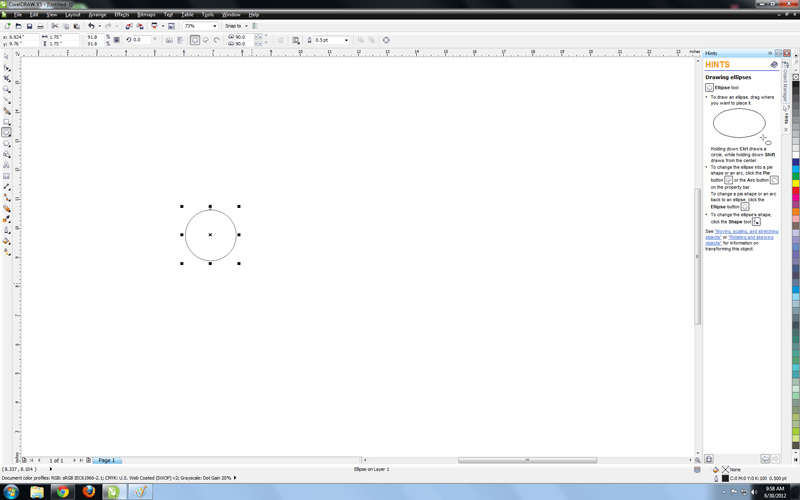Image resolution: width=800 pixels, height=500 pixels.
Task: Select the Smart Fill tool
Action: pyautogui.click(x=6, y=111)
